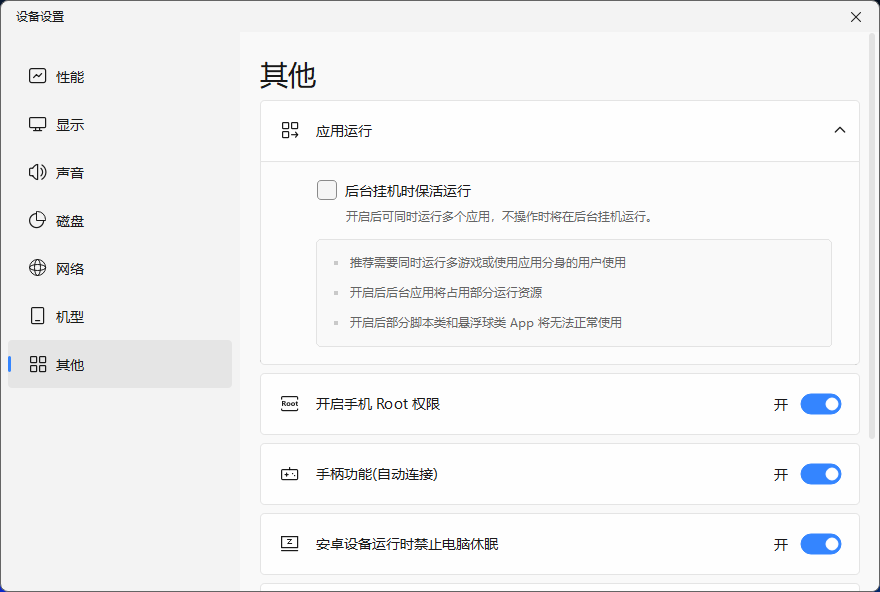Close the 设备设置 window
Viewport: 880px width, 592px height.
[x=855, y=17]
